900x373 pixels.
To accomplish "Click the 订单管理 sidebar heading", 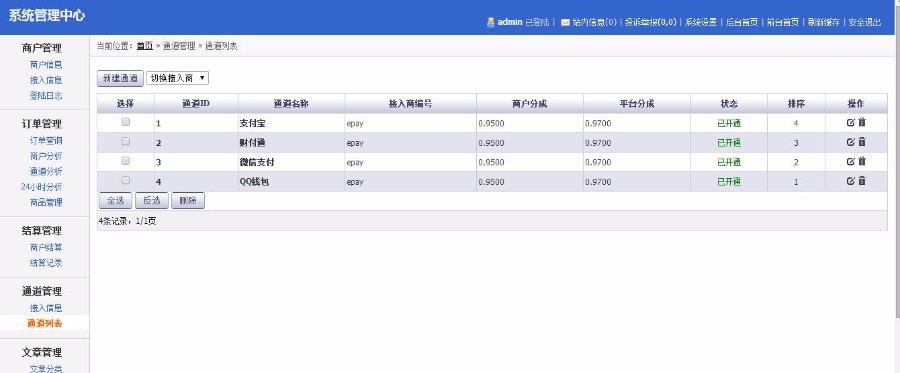I will 42,124.
